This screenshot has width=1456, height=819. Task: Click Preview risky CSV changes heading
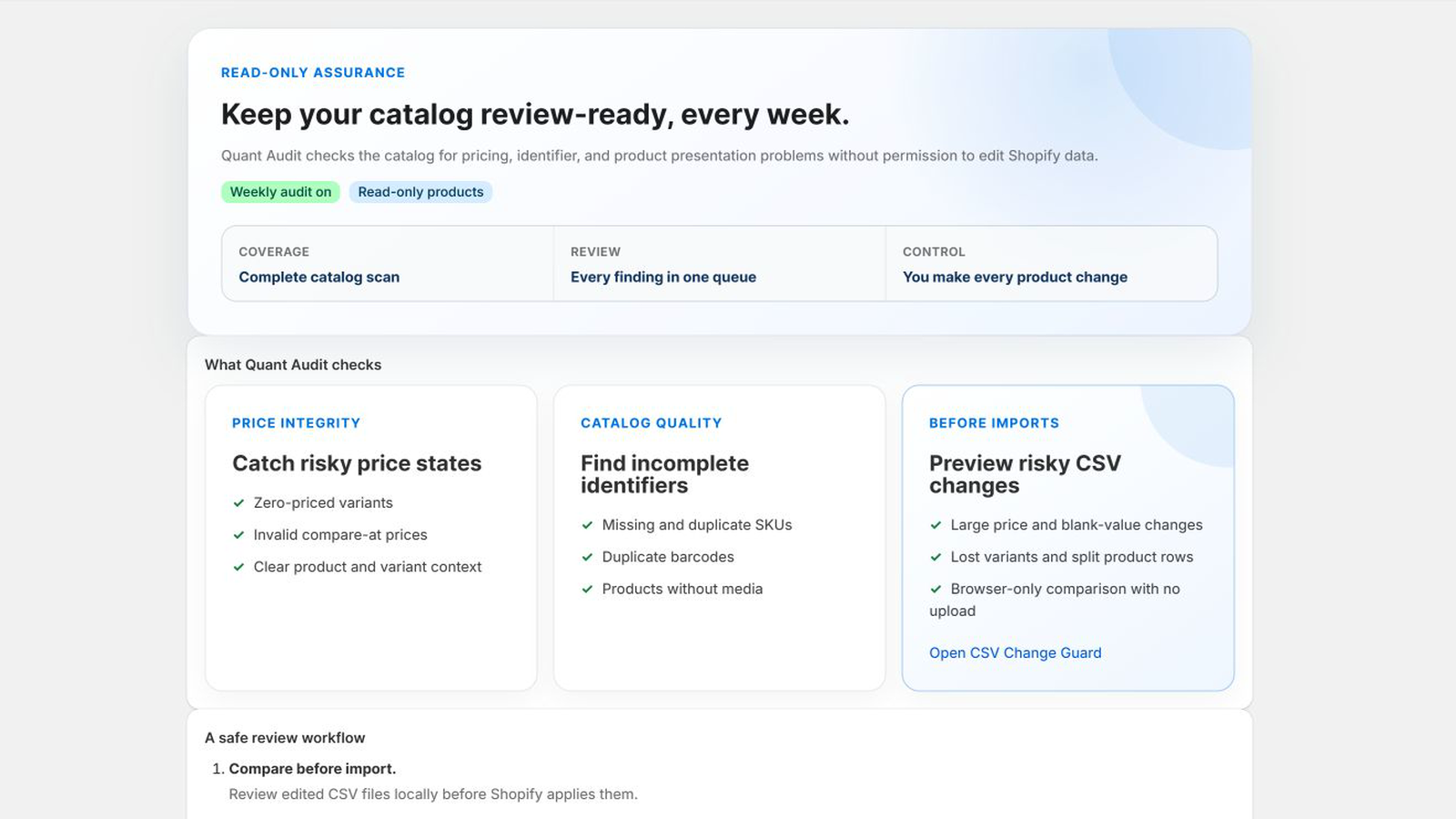(x=1025, y=474)
